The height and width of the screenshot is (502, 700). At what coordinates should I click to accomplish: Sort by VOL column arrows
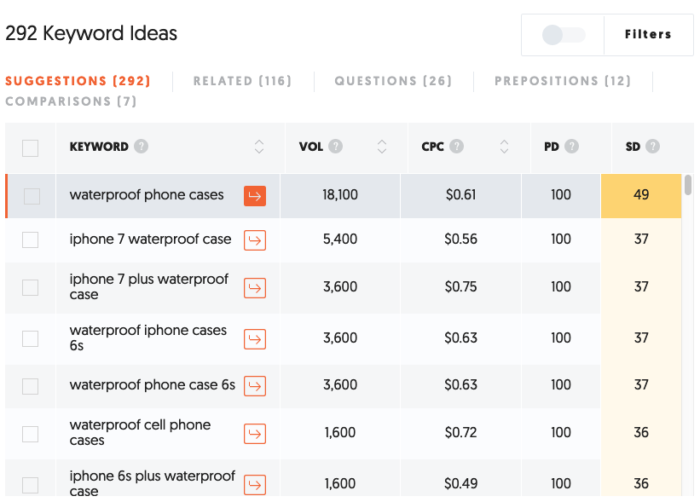382,146
